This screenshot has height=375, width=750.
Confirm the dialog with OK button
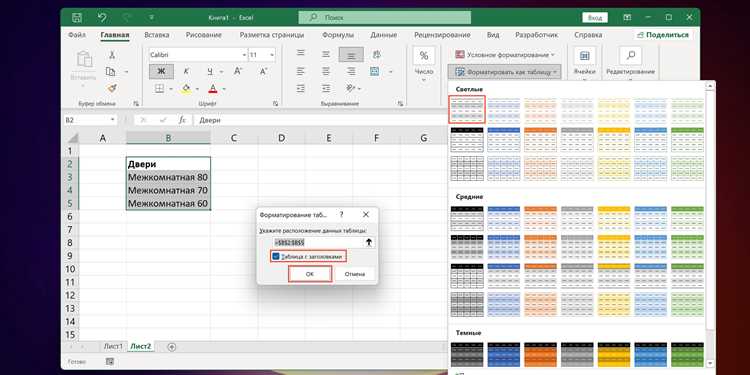point(310,274)
